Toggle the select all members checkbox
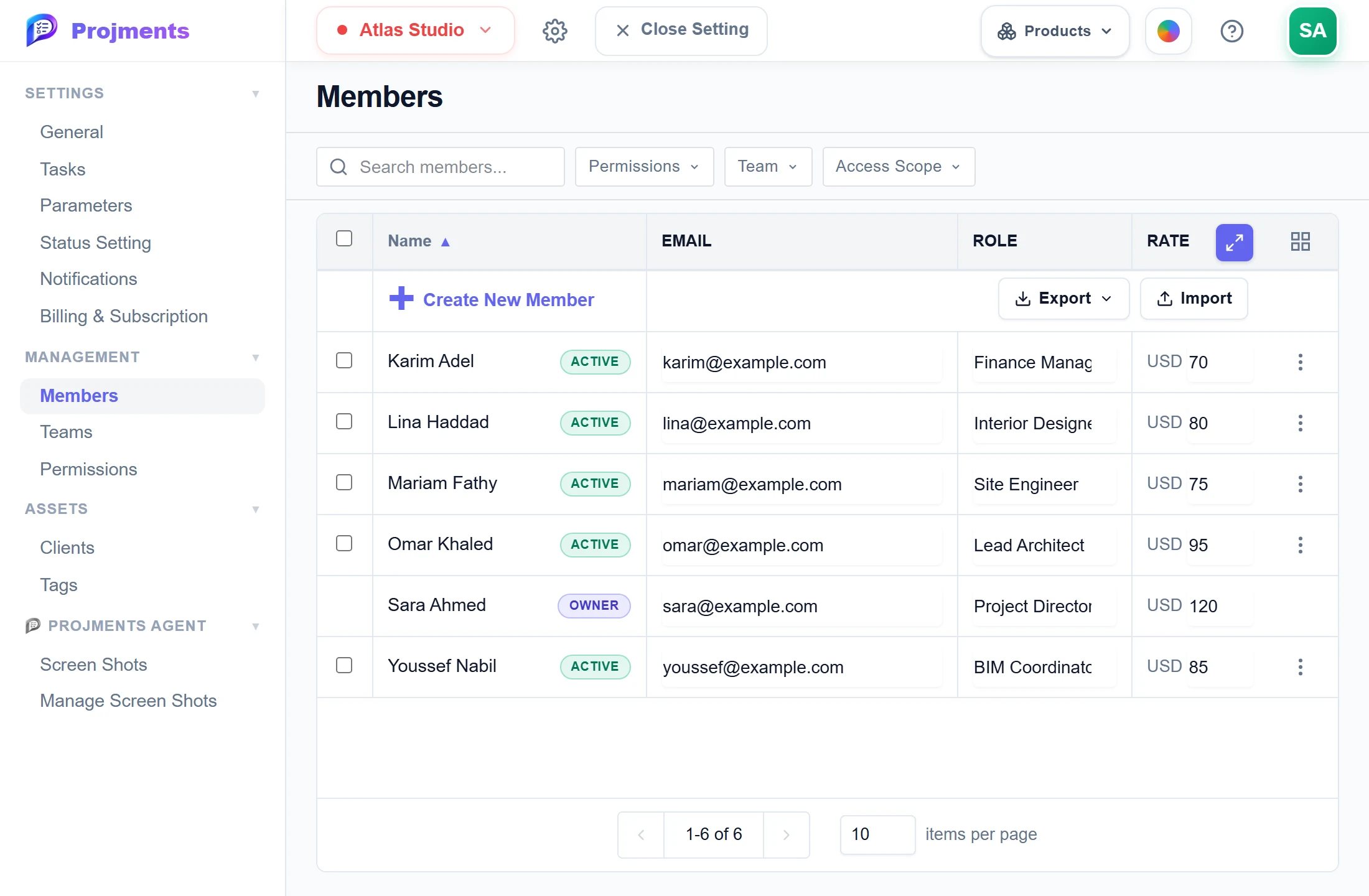1369x896 pixels. click(x=344, y=238)
